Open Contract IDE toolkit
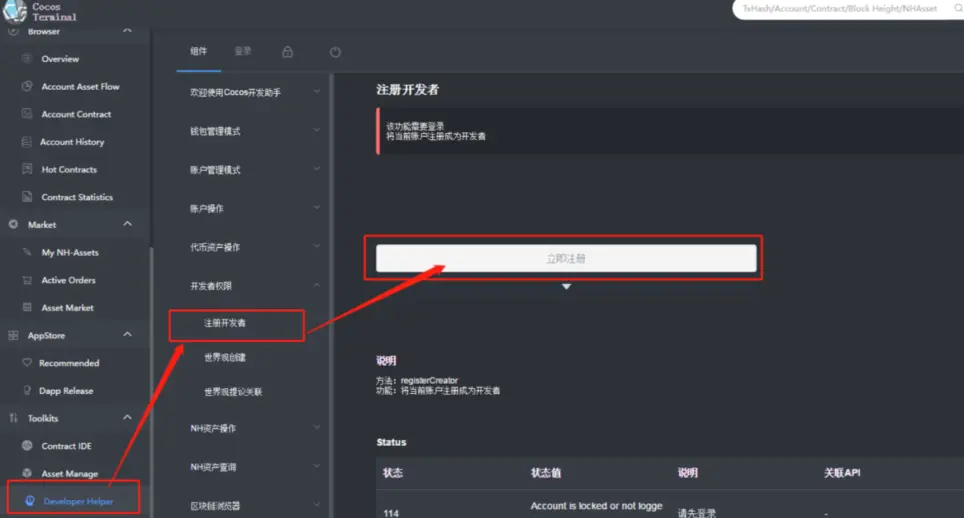The image size is (964, 518). tap(66, 446)
